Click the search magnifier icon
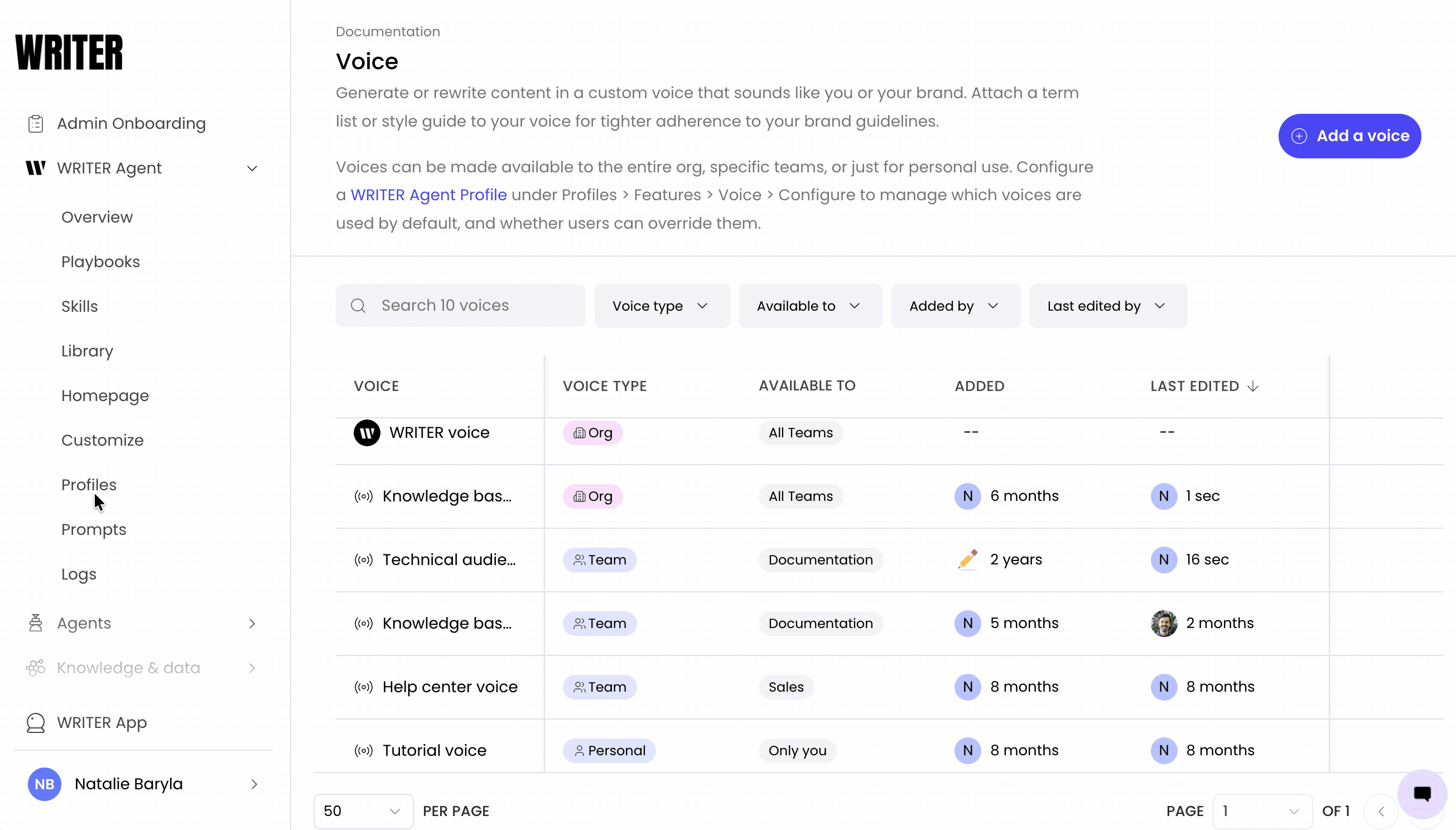 coord(358,306)
